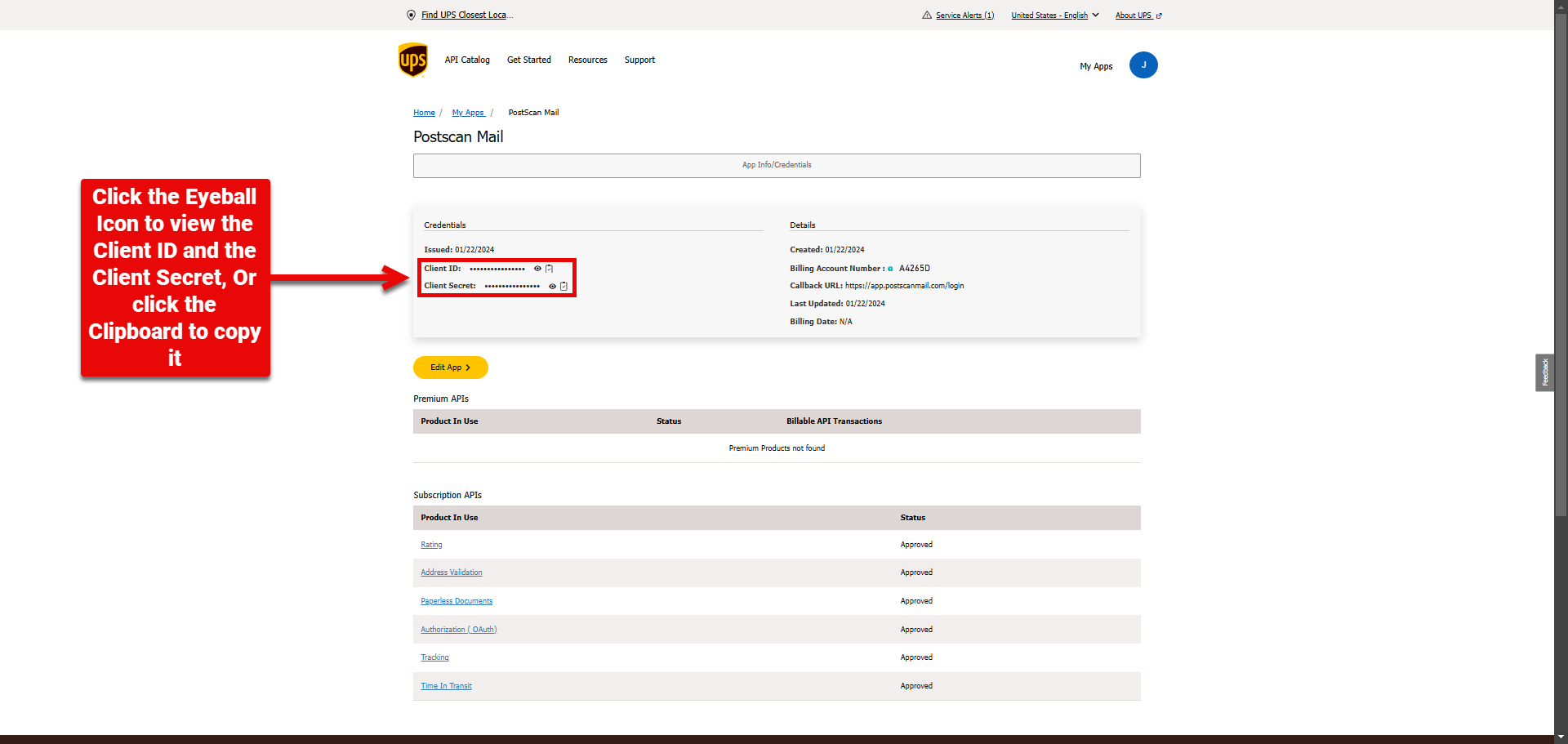This screenshot has width=1568, height=744.
Task: Click the page vertical scrollbar thumb
Action: click(x=1561, y=265)
